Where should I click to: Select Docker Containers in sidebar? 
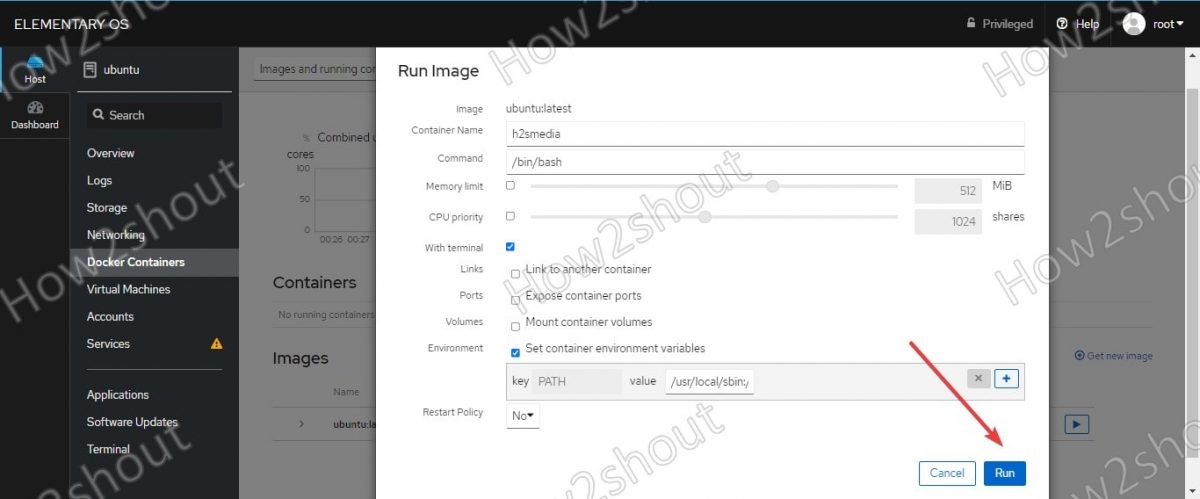[136, 262]
